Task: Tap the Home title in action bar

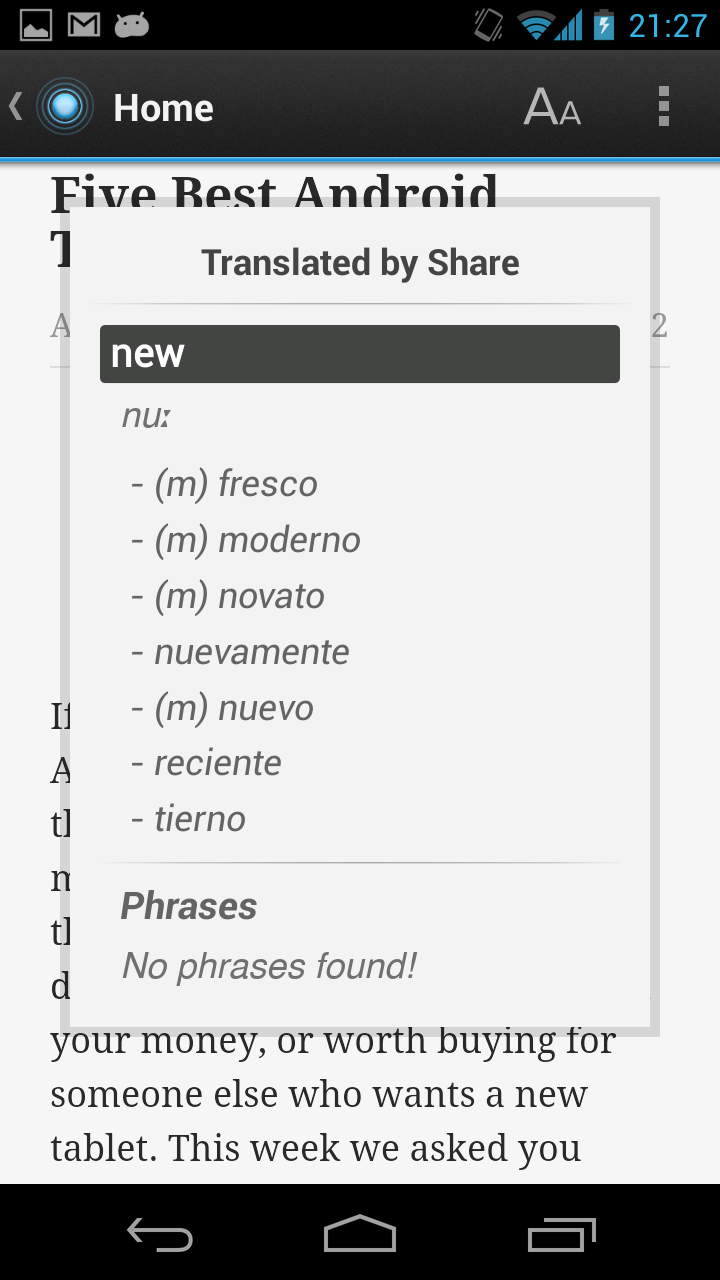Action: point(163,108)
